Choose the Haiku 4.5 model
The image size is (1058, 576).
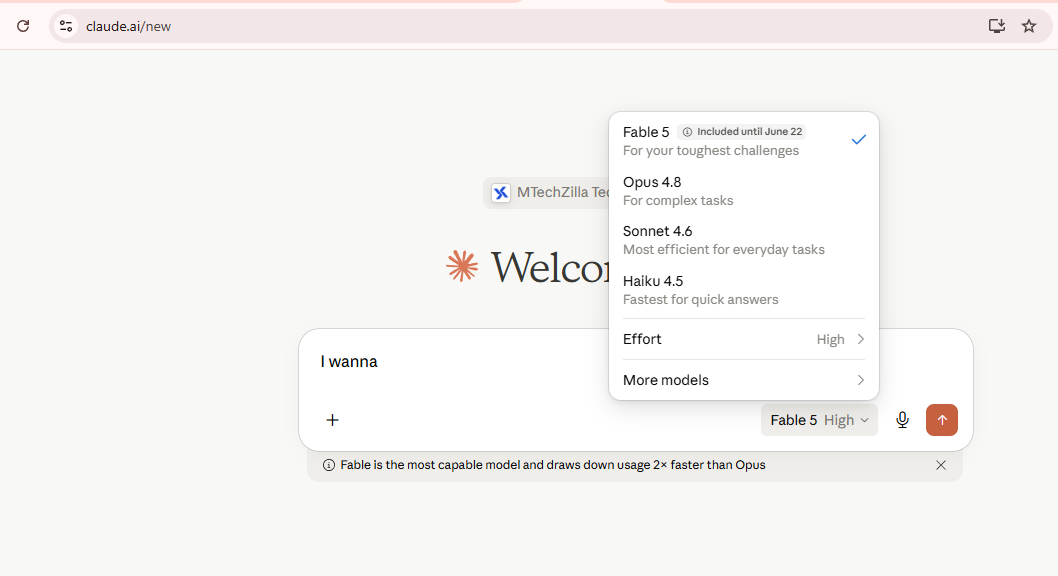coord(744,290)
